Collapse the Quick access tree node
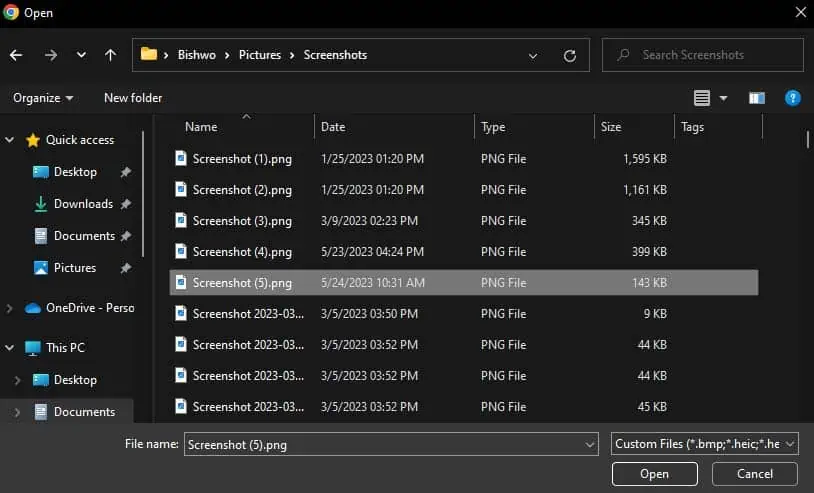This screenshot has height=493, width=814. click(x=9, y=140)
